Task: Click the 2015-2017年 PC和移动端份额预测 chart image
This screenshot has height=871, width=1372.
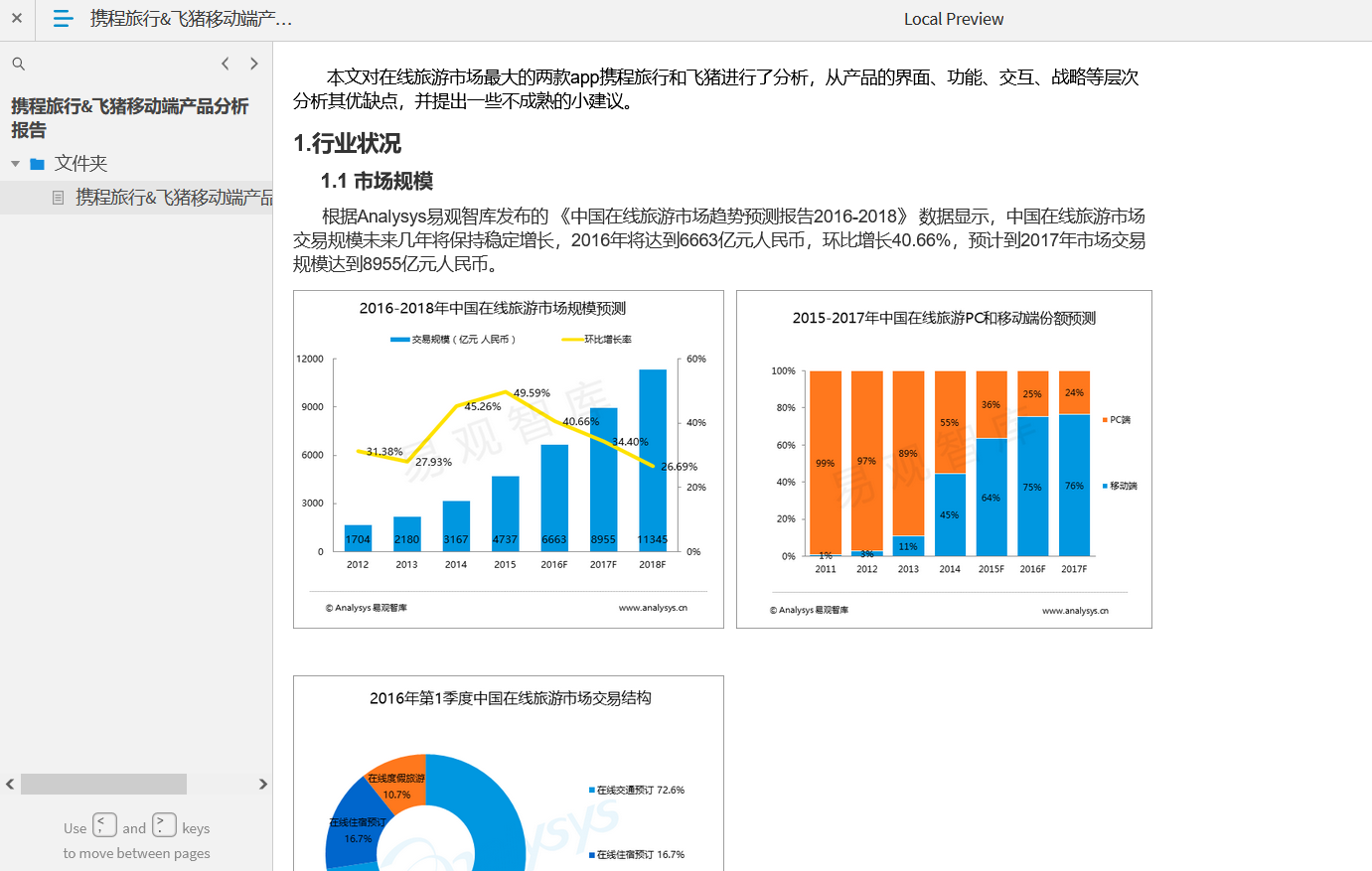Action: [944, 459]
